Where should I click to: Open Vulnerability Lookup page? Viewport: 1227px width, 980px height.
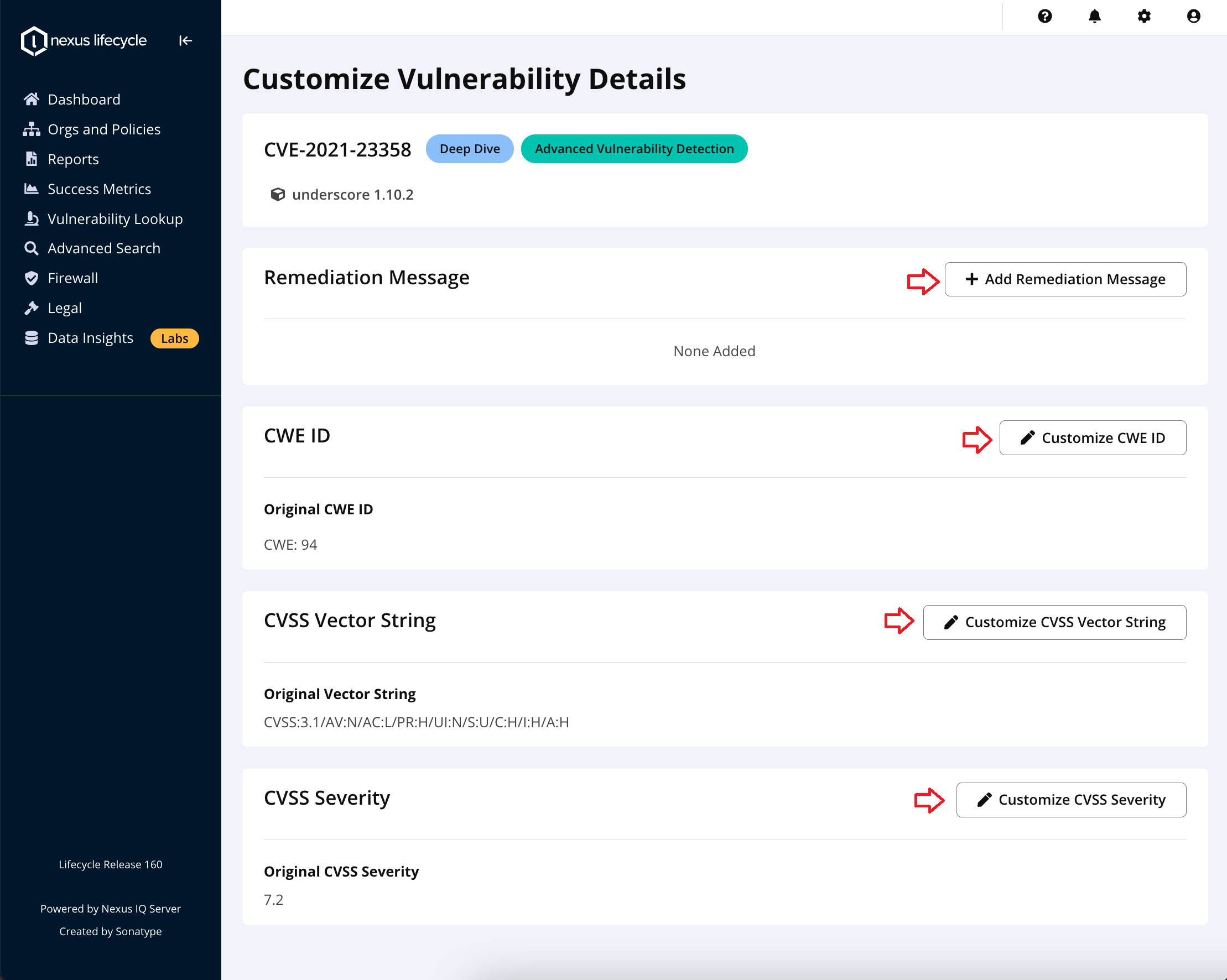pos(116,218)
